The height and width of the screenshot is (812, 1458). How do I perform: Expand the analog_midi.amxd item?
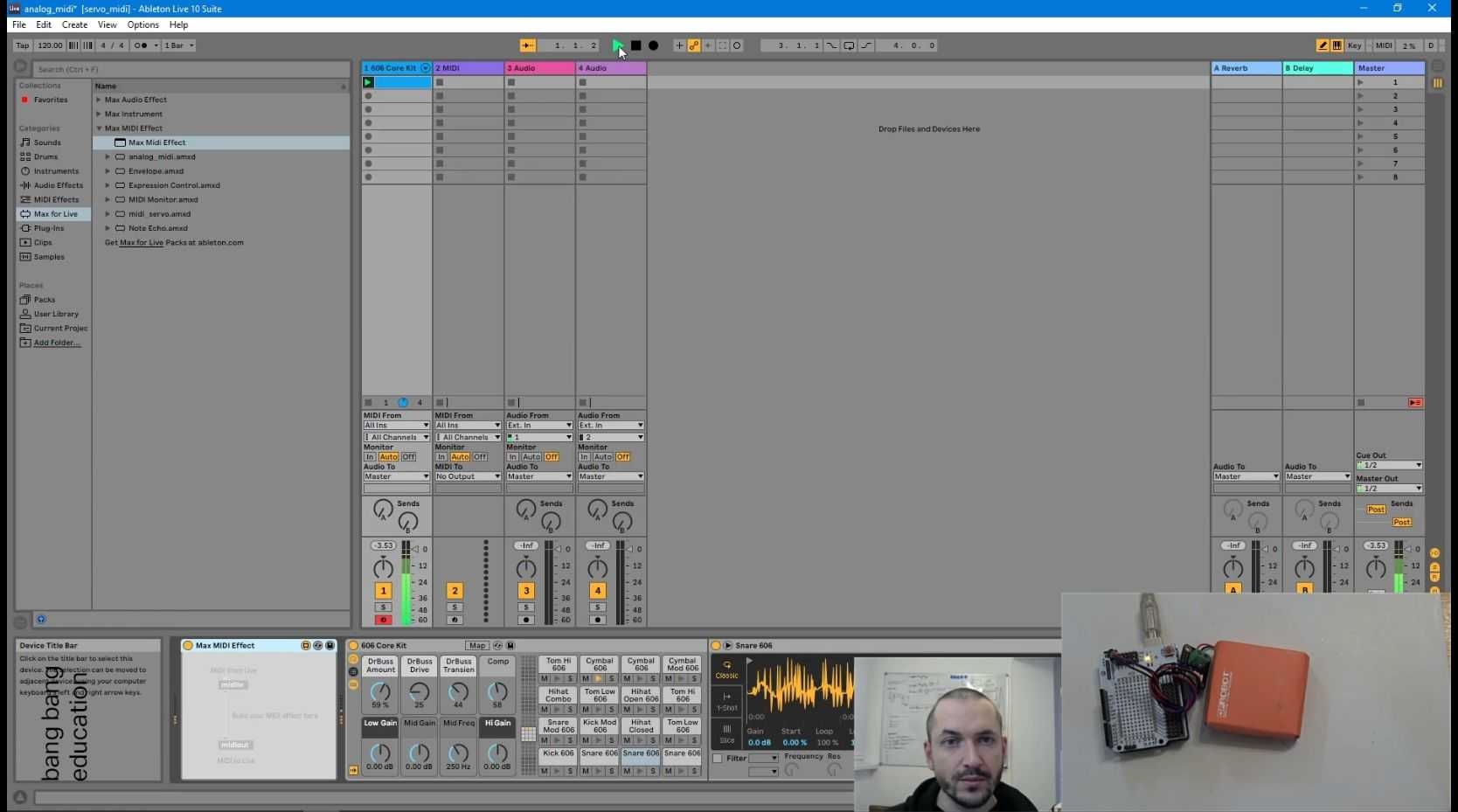coord(108,157)
